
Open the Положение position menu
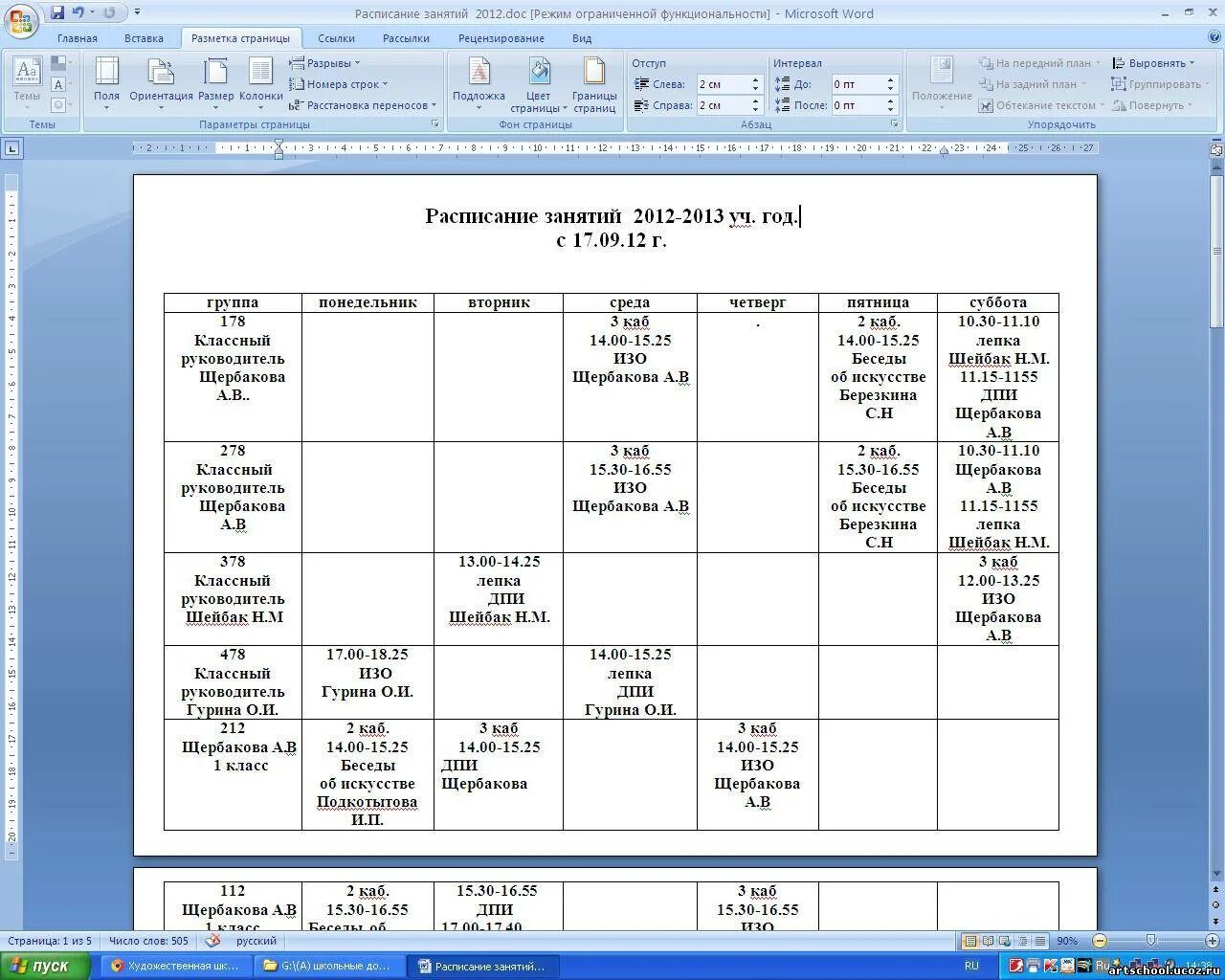(x=942, y=83)
